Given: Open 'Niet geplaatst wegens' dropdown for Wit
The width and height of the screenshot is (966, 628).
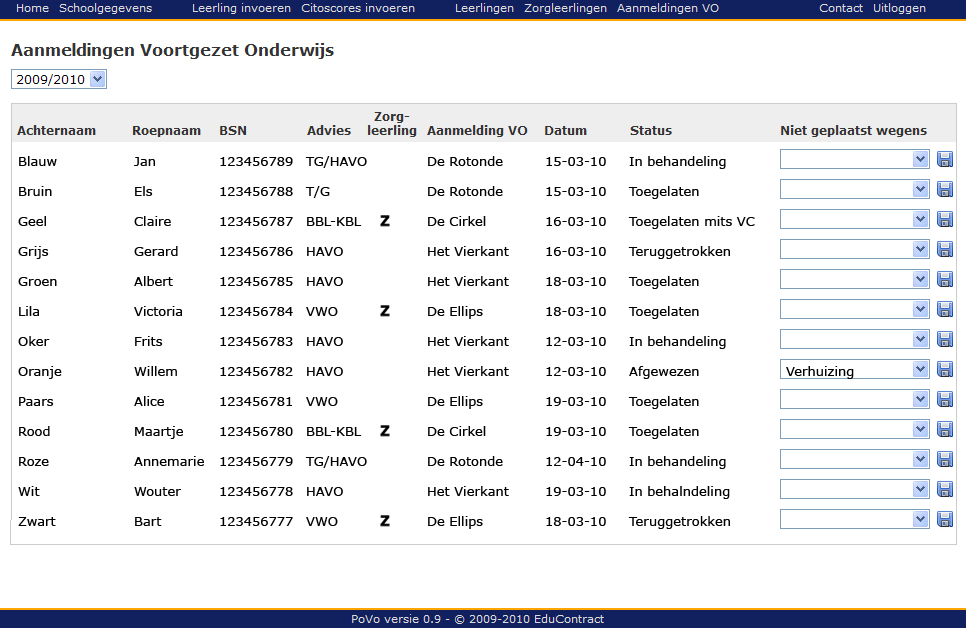Looking at the screenshot, I should click(854, 489).
